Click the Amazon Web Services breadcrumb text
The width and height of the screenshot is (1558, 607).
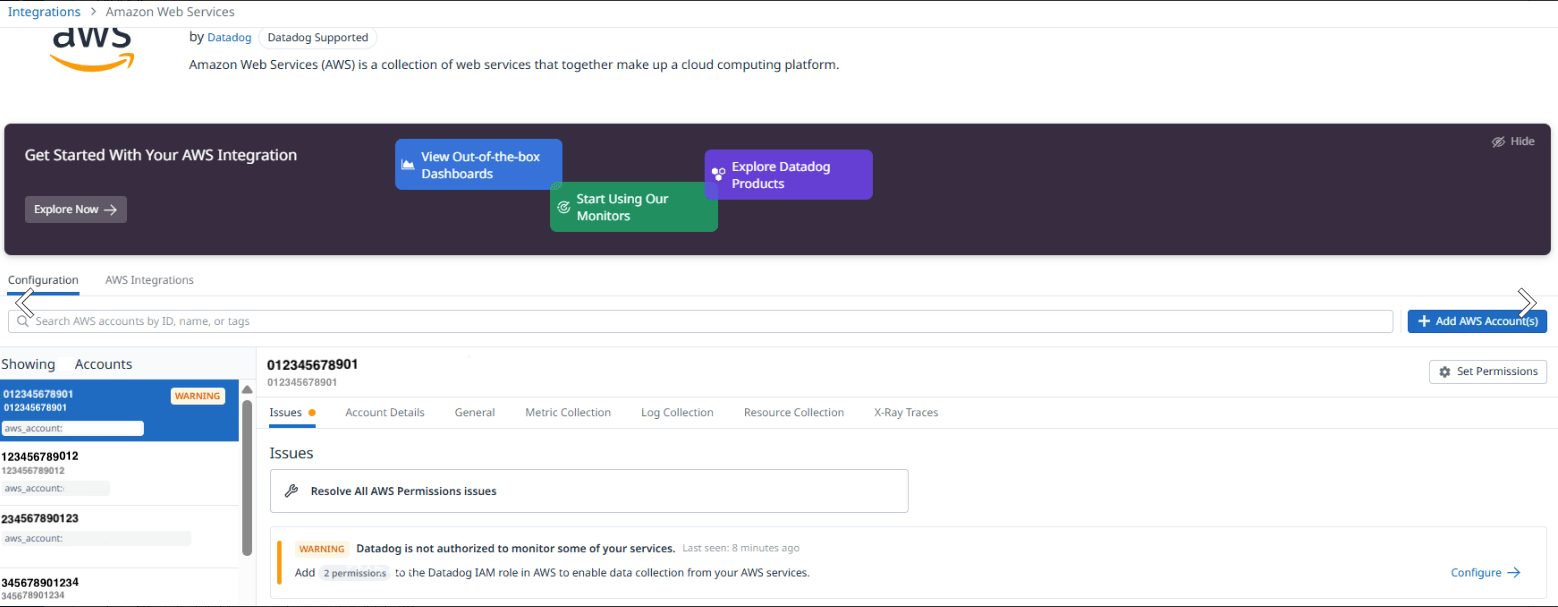click(x=171, y=12)
